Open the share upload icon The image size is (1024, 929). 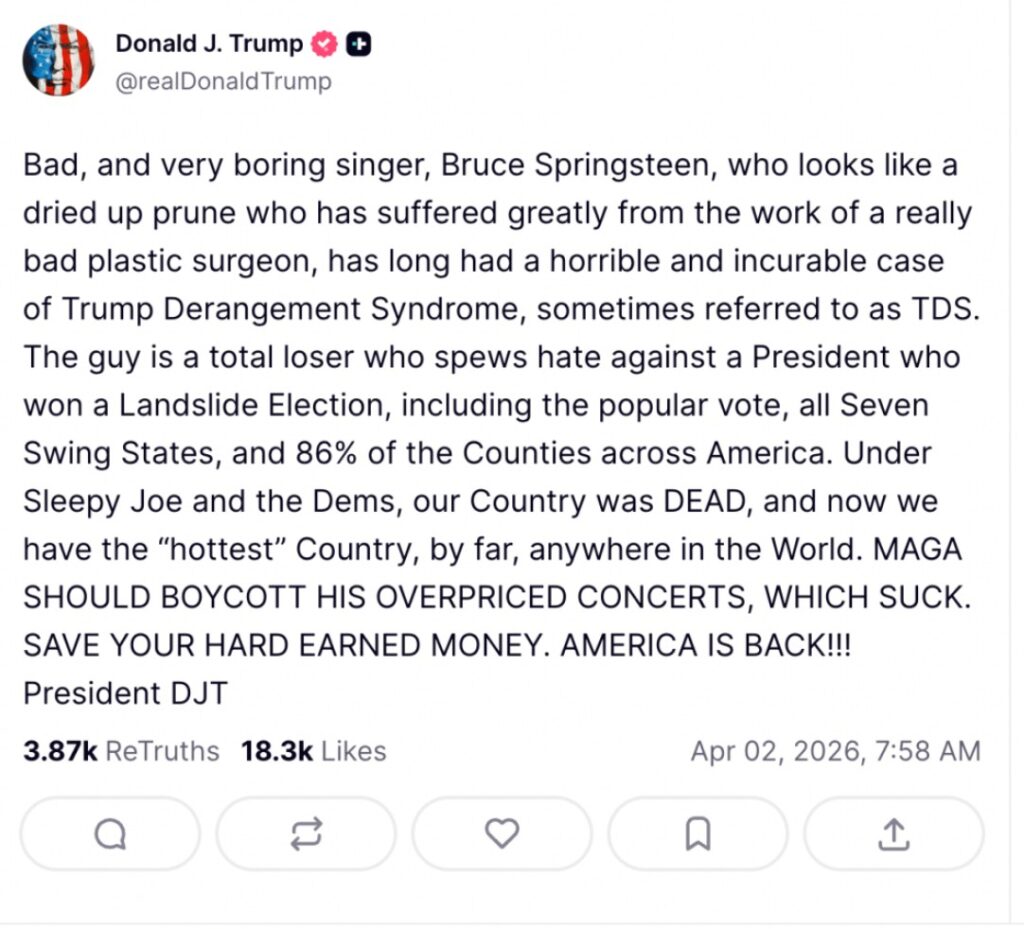(x=894, y=833)
